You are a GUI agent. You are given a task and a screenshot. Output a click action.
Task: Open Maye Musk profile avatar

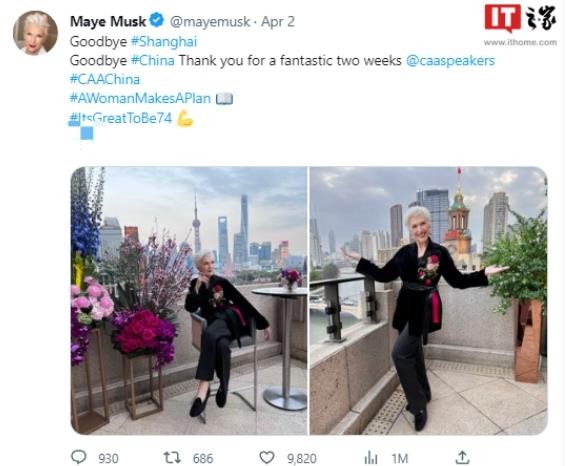click(x=35, y=33)
